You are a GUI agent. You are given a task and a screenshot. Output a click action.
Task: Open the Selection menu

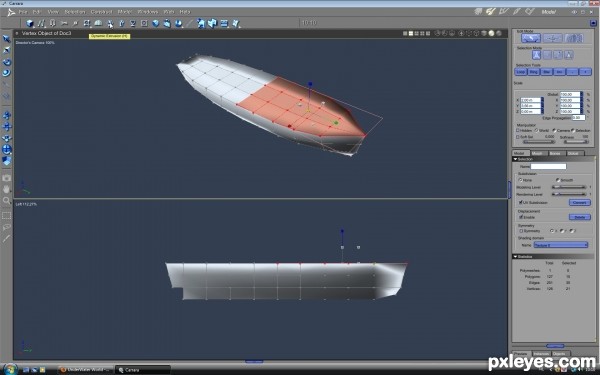75,12
